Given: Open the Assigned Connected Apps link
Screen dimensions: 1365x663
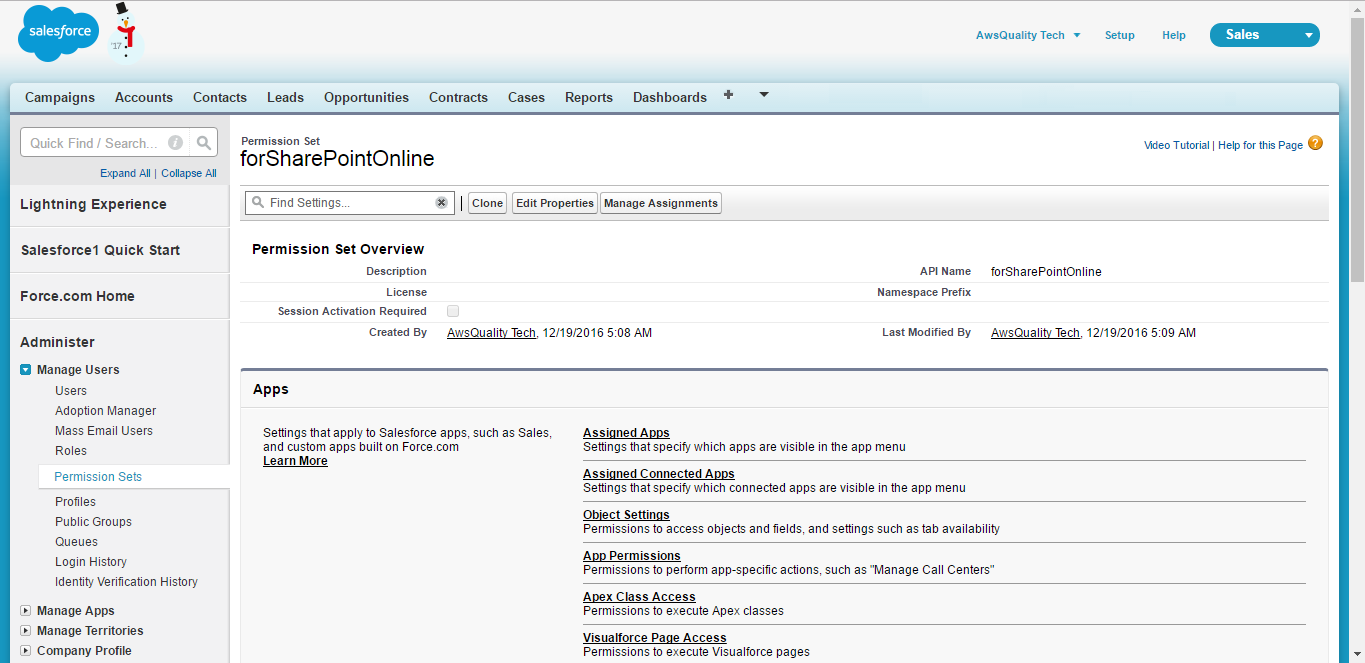Looking at the screenshot, I should click(x=659, y=474).
